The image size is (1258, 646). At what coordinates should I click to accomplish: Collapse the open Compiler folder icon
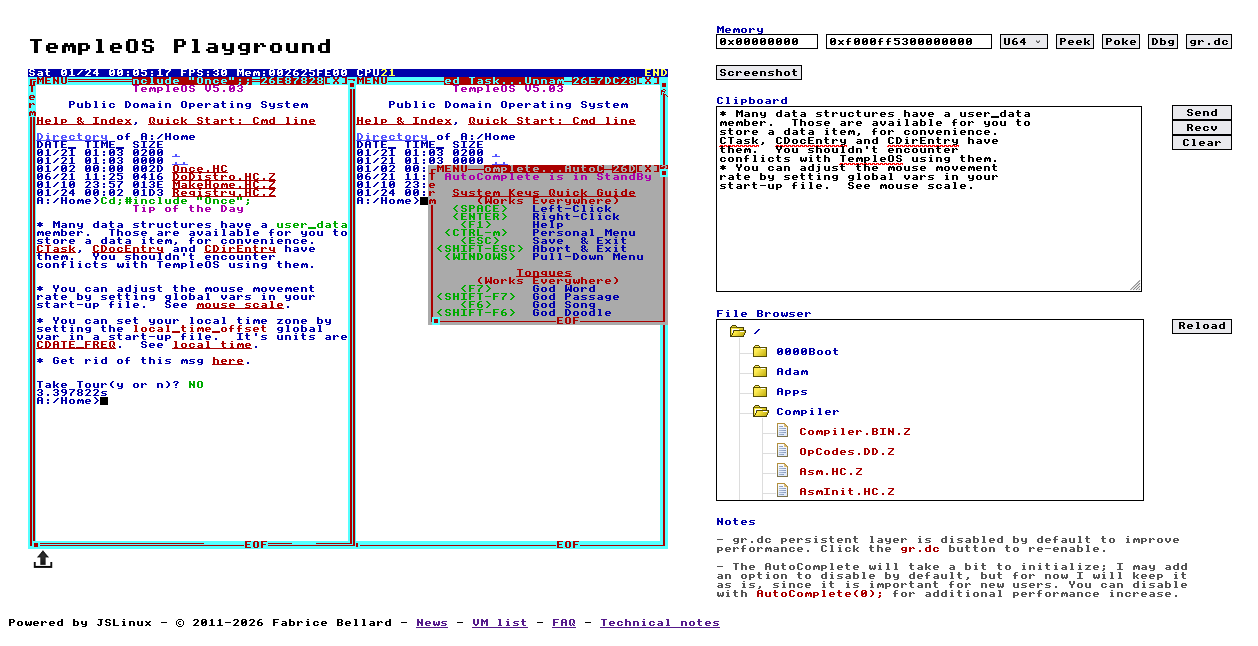point(761,411)
